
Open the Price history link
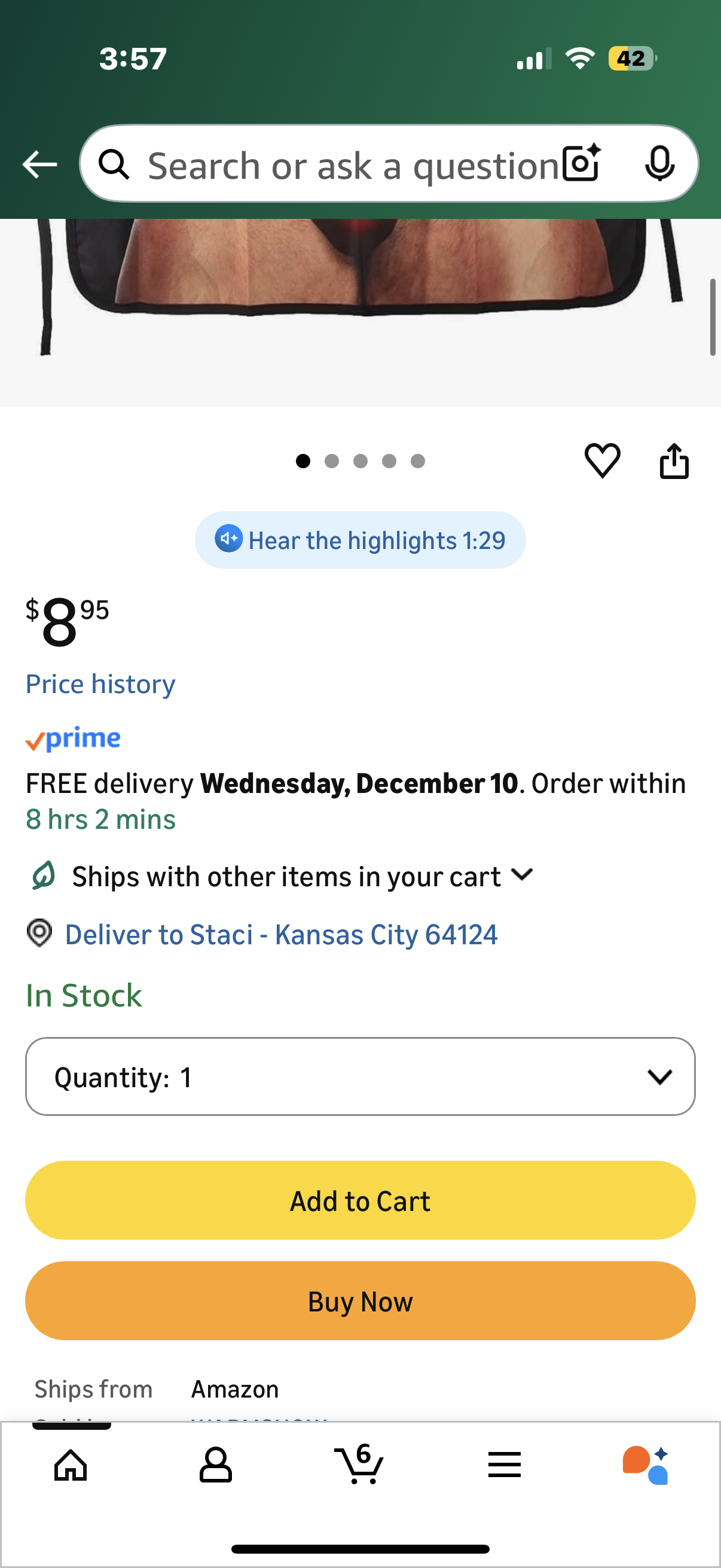point(100,684)
